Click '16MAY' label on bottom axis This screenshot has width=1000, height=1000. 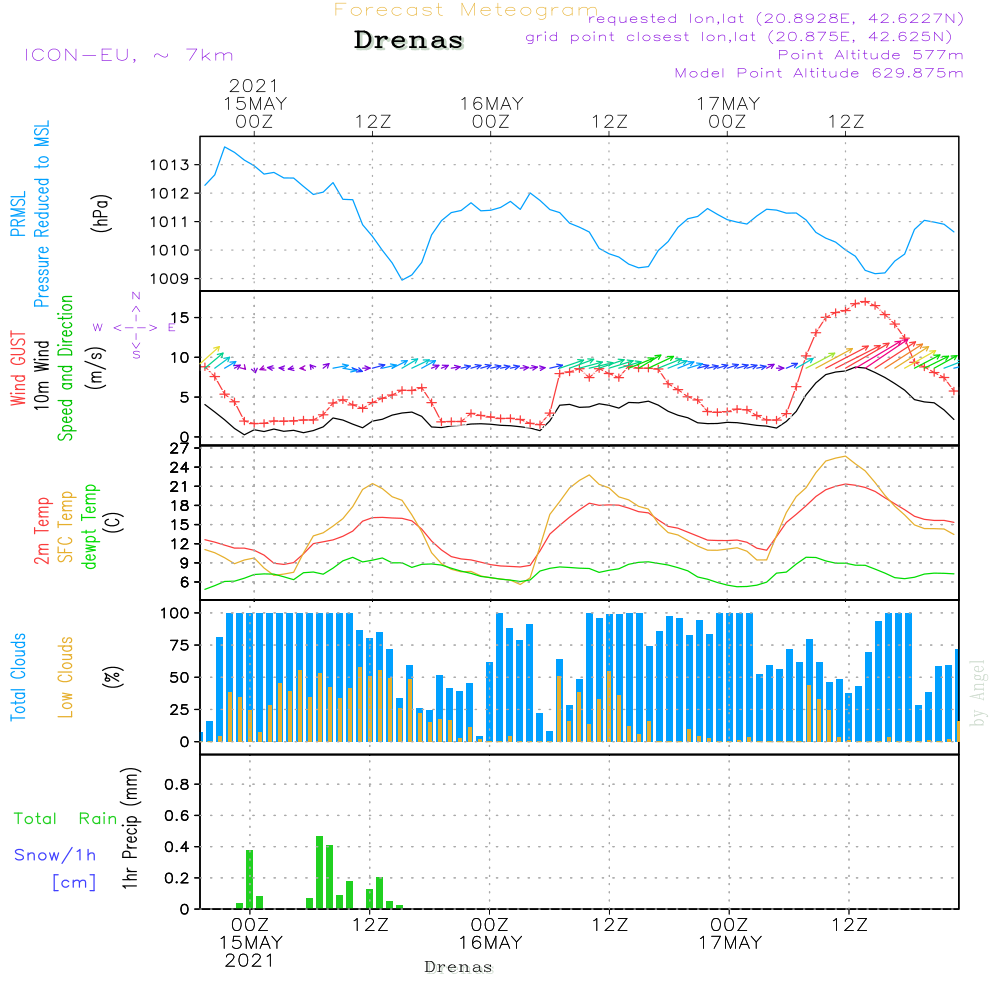coord(490,943)
